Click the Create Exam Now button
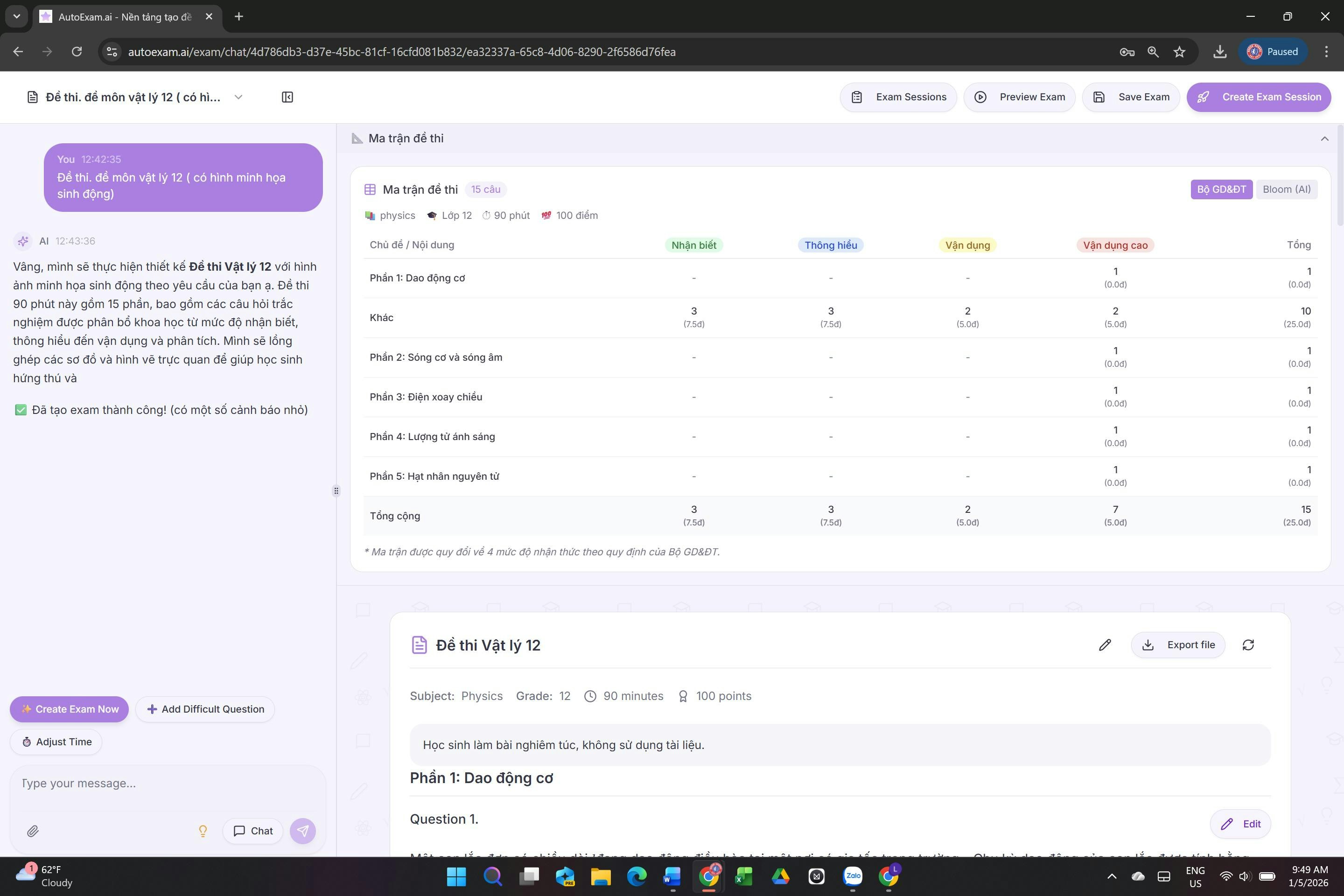The height and width of the screenshot is (896, 1344). tap(69, 709)
